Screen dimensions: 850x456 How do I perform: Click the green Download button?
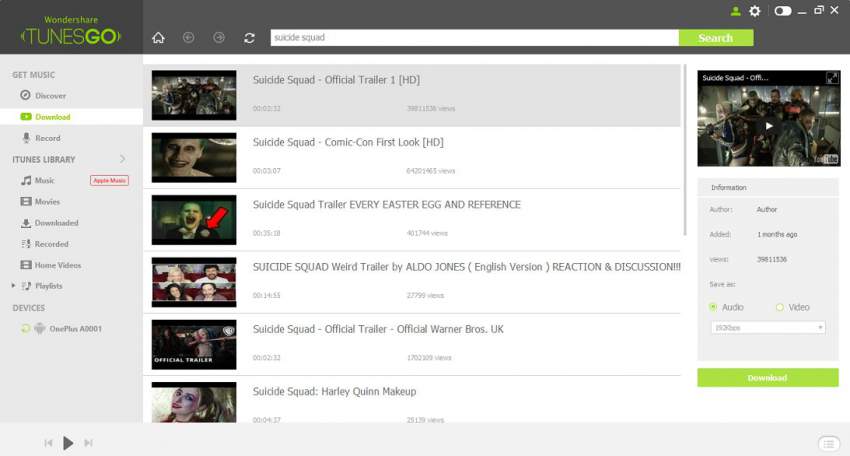(x=768, y=378)
